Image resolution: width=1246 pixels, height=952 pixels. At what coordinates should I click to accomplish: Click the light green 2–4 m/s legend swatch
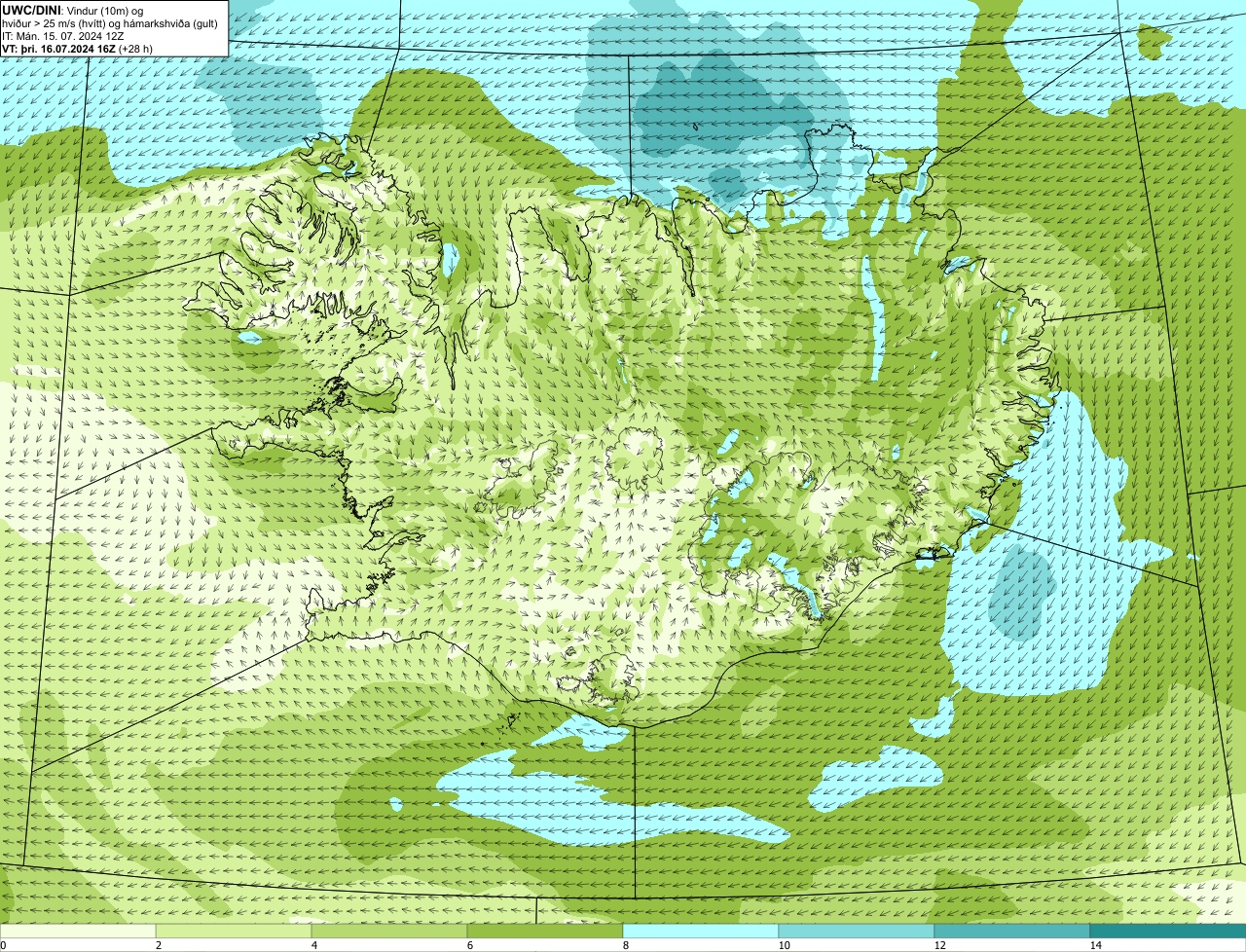[234, 932]
